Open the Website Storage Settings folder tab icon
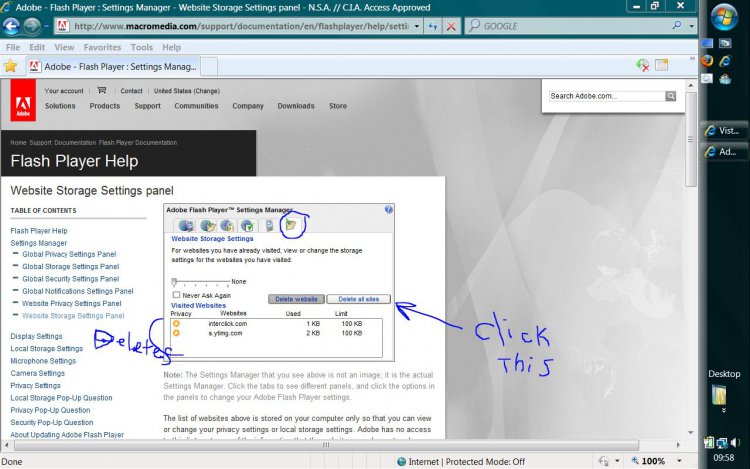 (291, 225)
